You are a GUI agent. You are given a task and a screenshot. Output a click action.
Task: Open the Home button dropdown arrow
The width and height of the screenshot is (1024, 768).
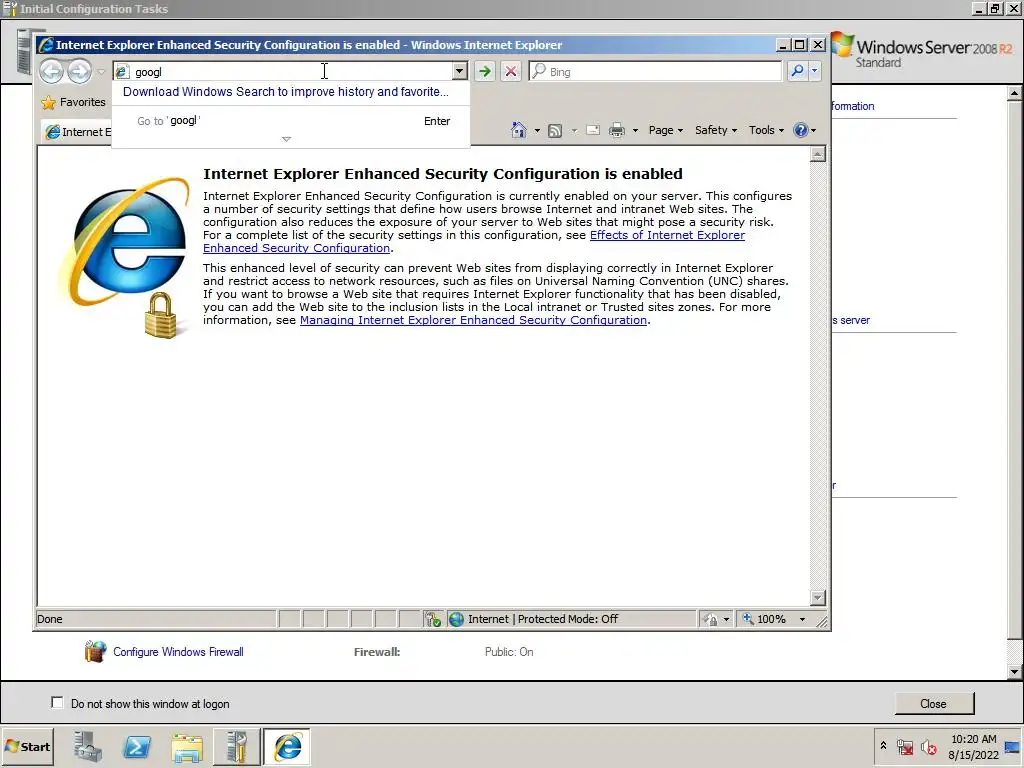tap(537, 130)
